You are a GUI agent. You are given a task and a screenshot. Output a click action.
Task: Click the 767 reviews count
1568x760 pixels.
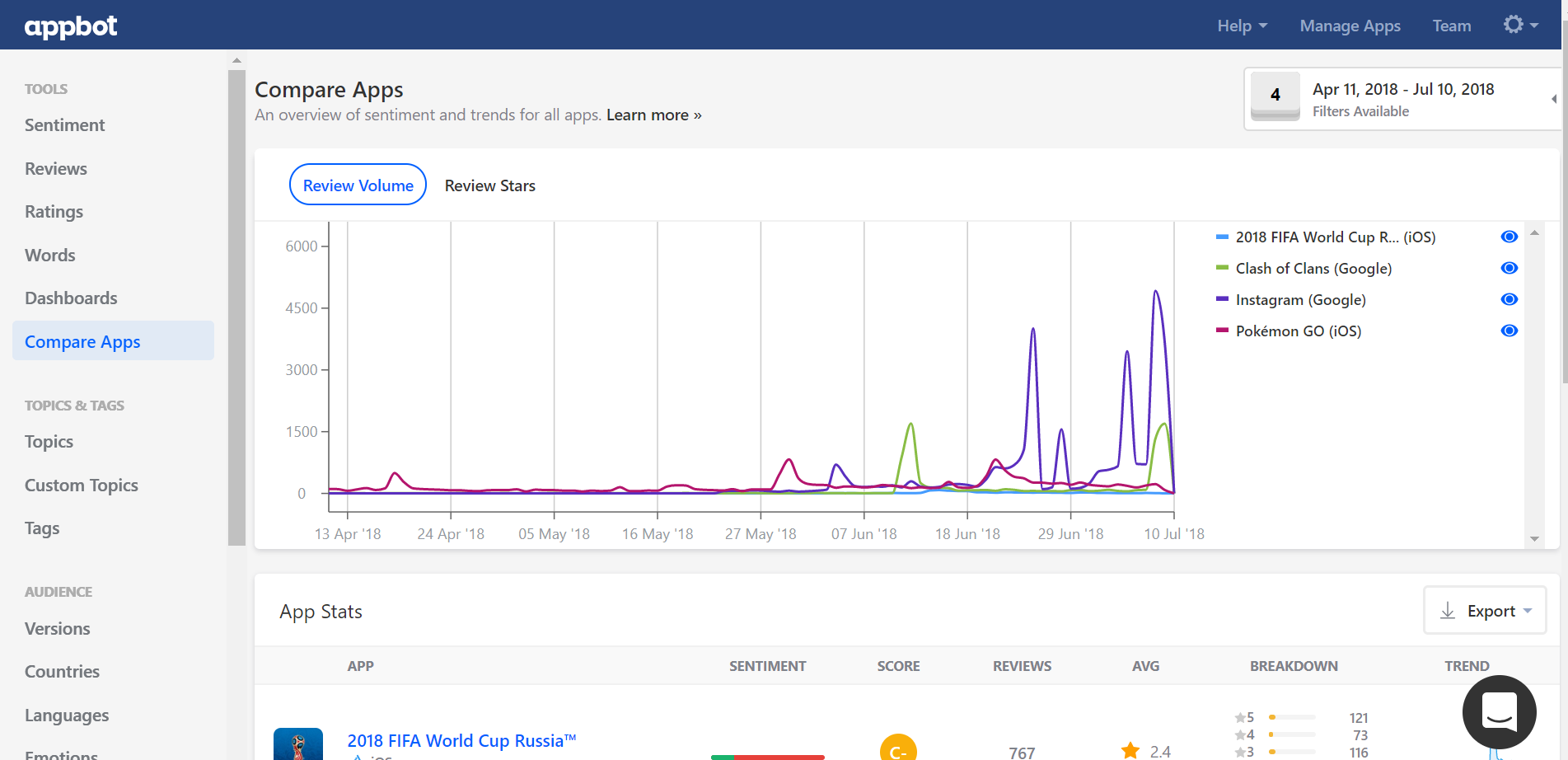[x=1022, y=753]
